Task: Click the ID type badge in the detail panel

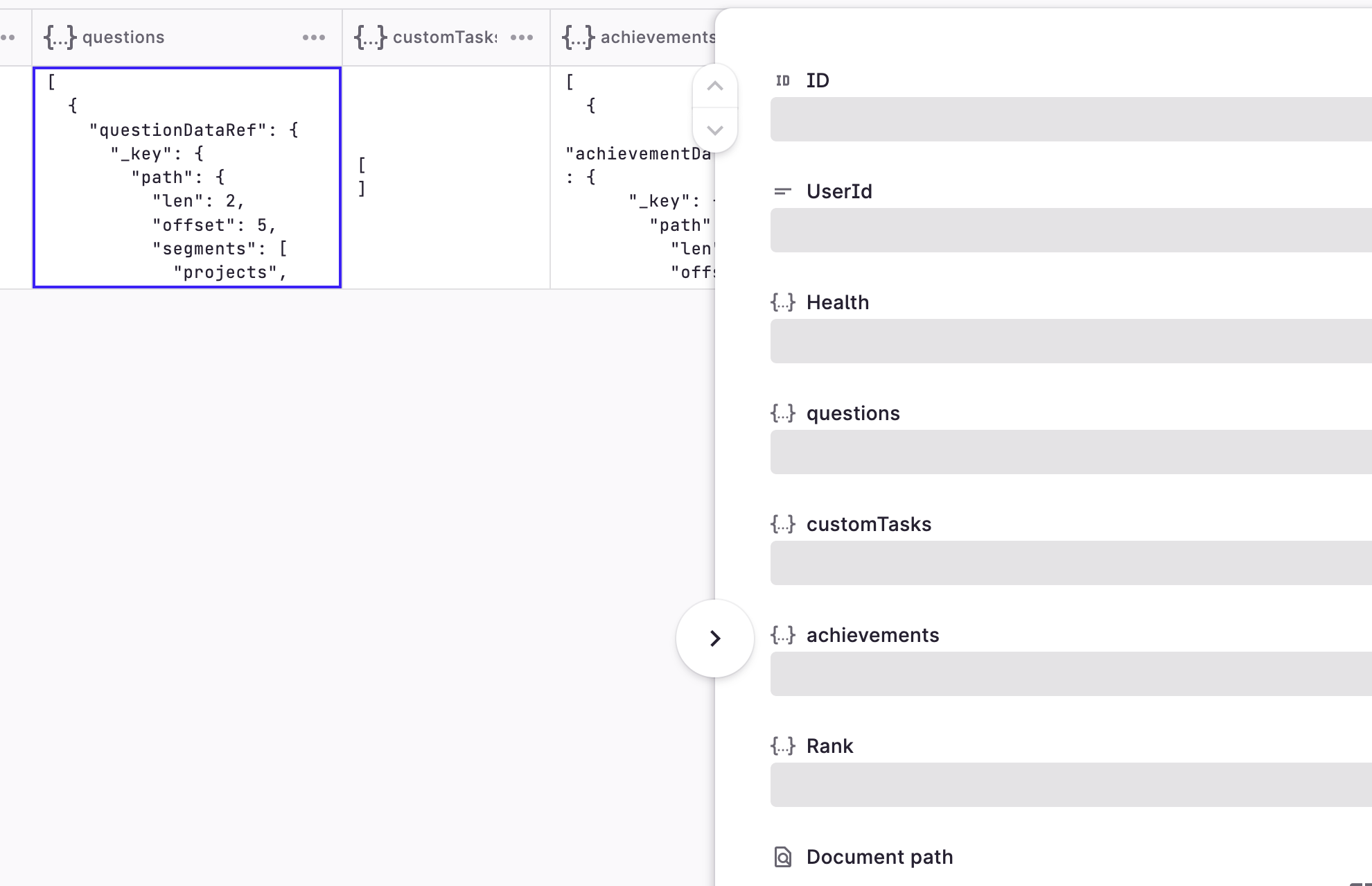Action: pyautogui.click(x=783, y=80)
